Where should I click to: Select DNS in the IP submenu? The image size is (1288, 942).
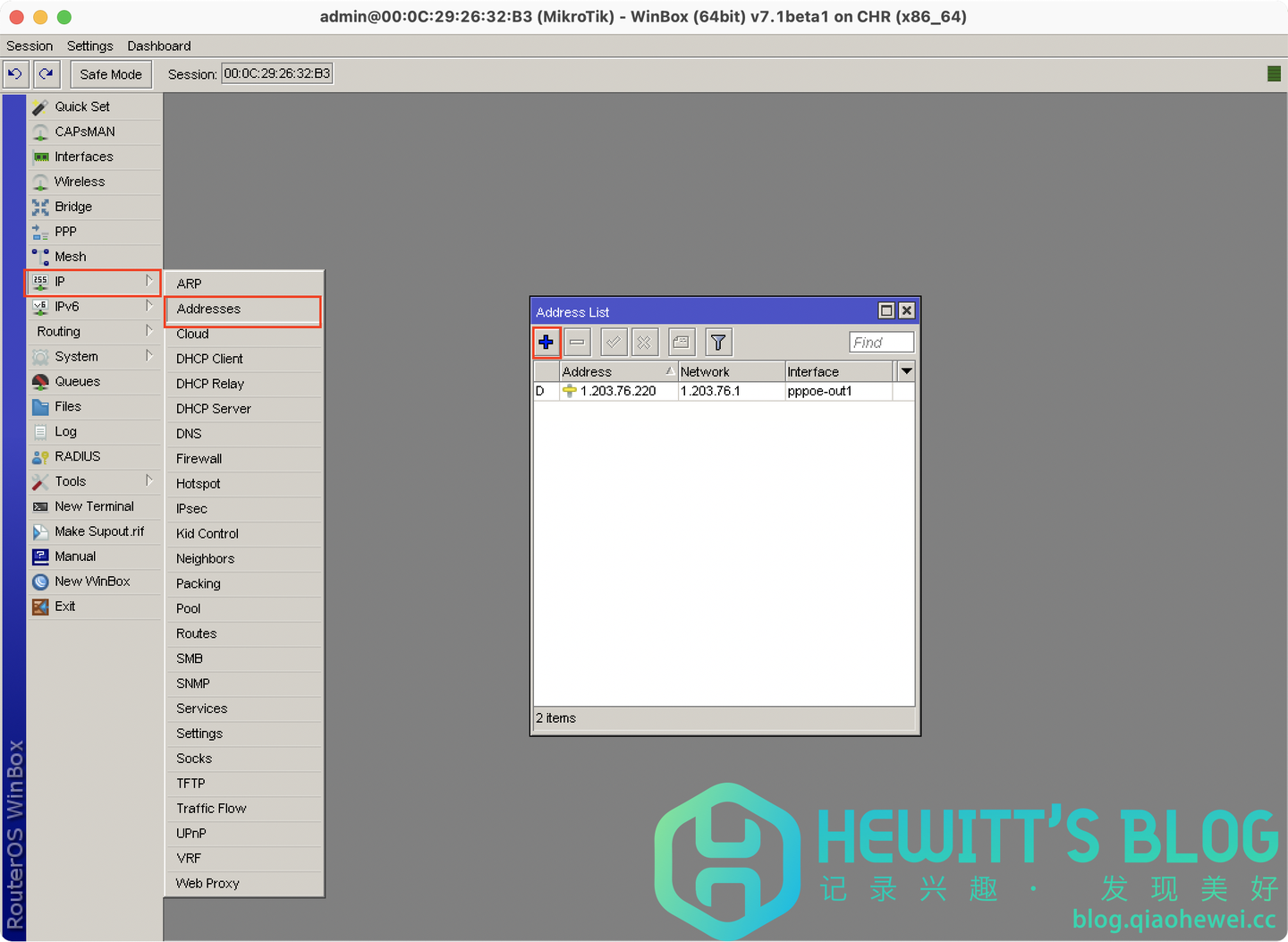[x=243, y=434]
